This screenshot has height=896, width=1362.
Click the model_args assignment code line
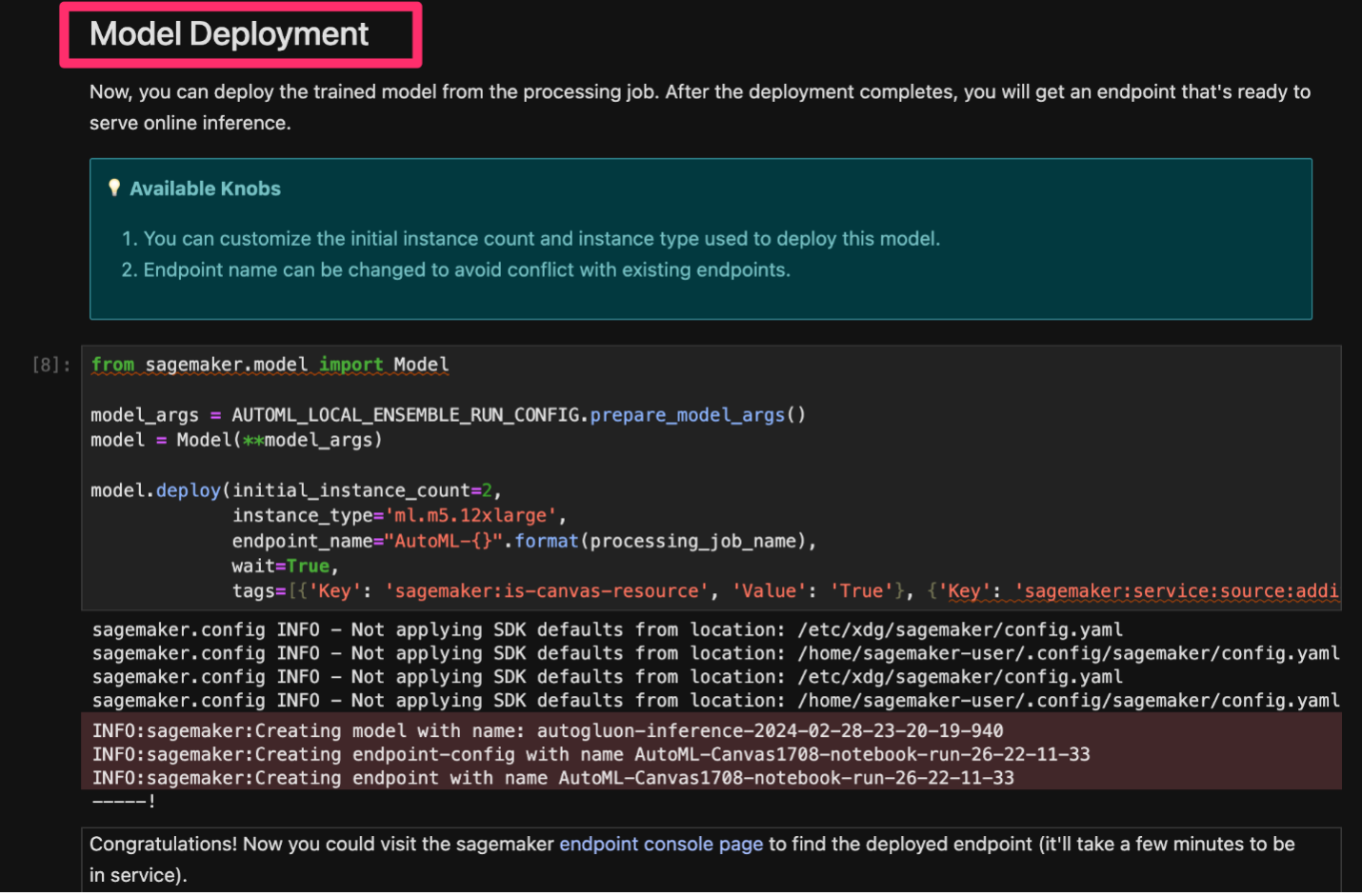[448, 415]
